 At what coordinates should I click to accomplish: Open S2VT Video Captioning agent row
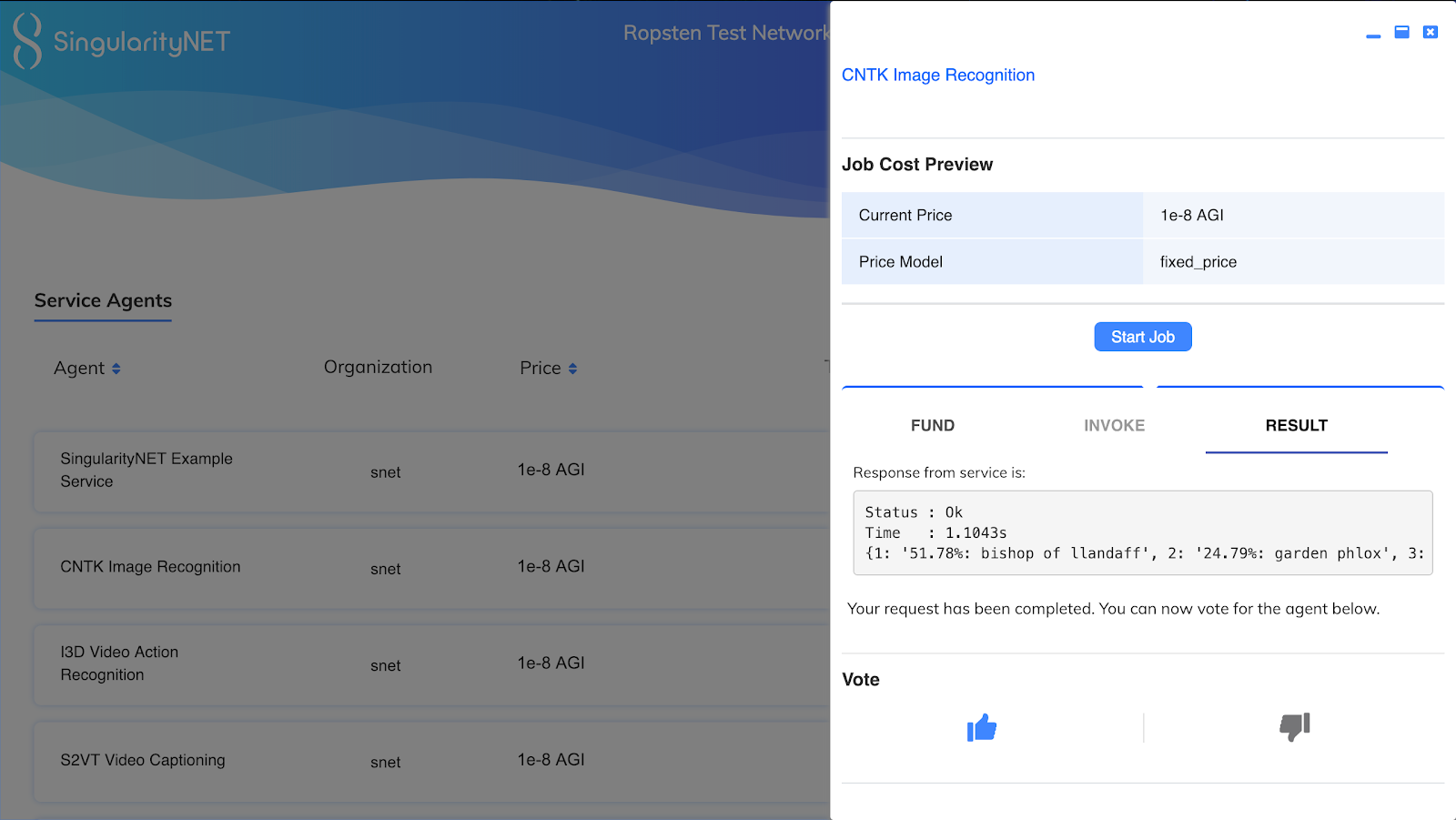431,761
